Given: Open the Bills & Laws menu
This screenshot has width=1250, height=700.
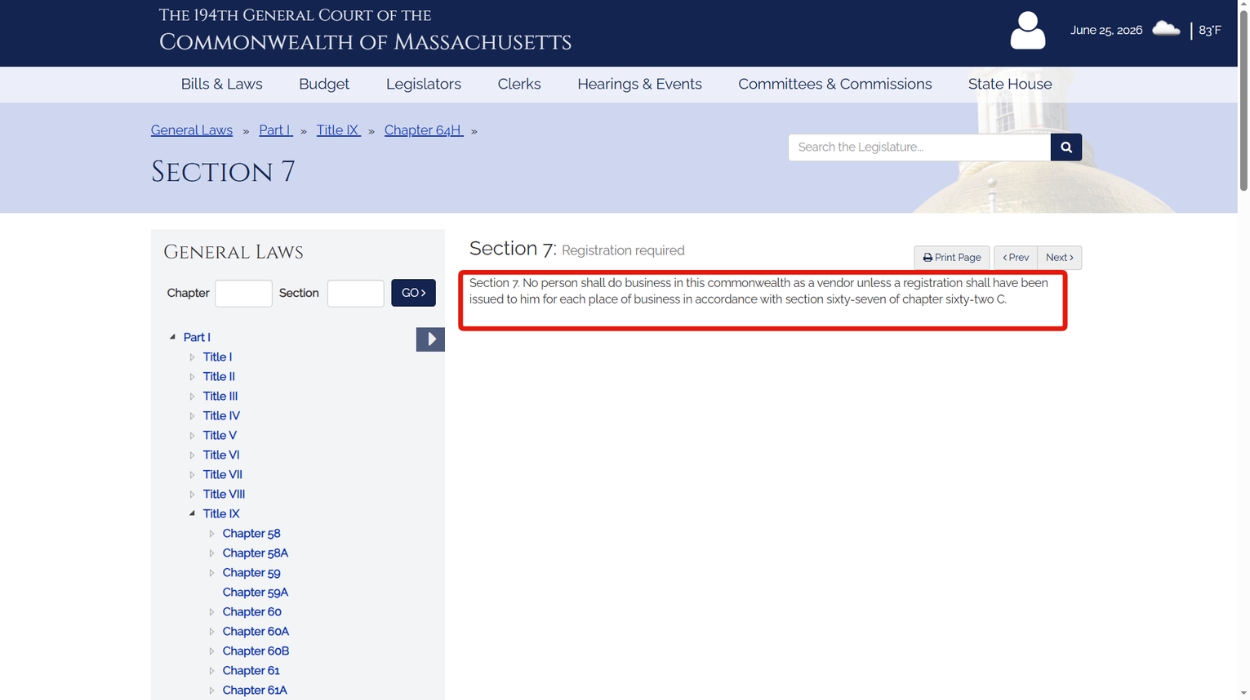Looking at the screenshot, I should 222,84.
